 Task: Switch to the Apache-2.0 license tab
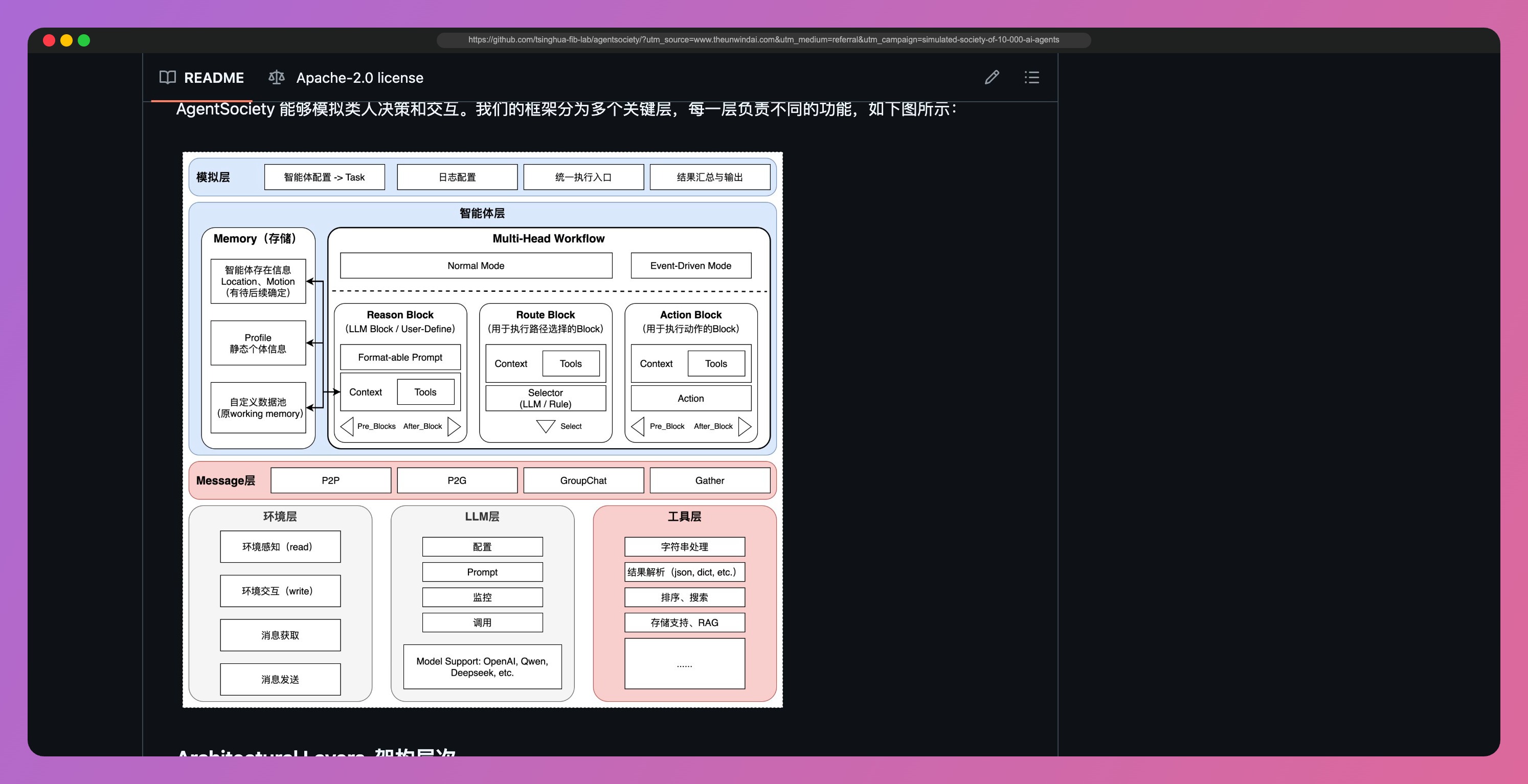coord(346,78)
